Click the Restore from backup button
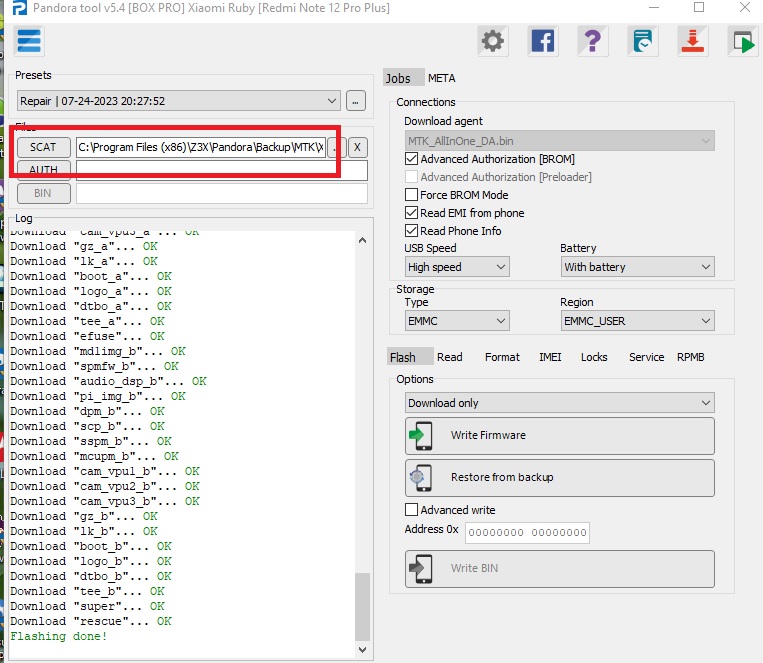The image size is (763, 663). (x=559, y=478)
